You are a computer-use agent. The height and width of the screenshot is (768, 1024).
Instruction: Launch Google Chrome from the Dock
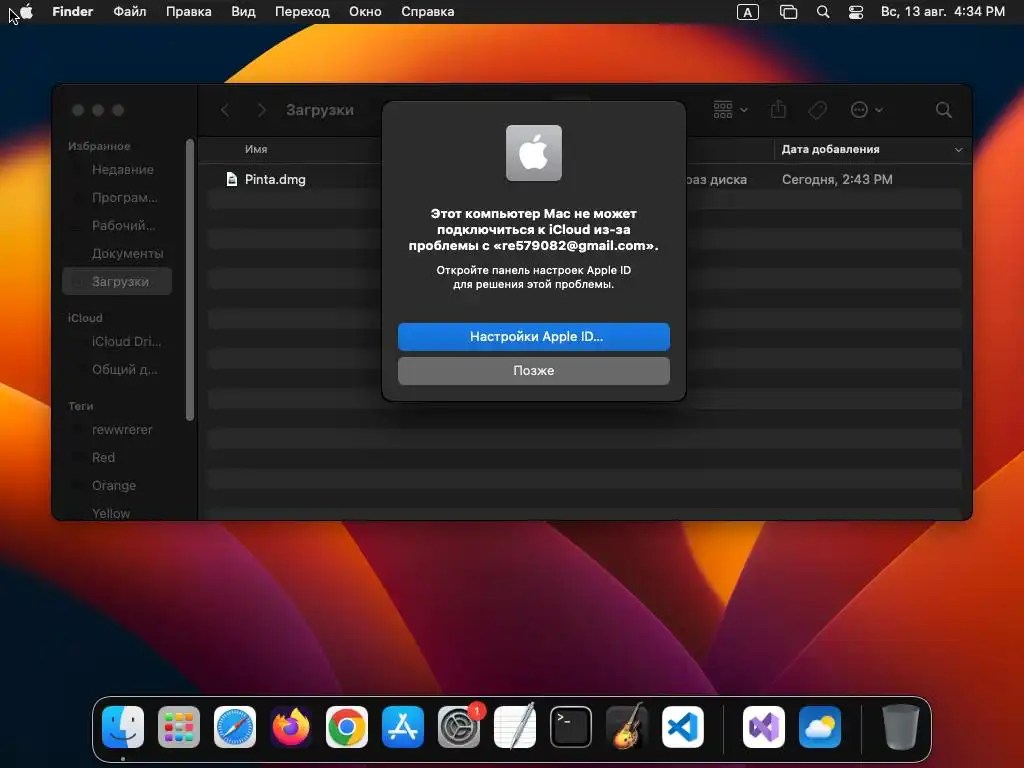click(347, 727)
